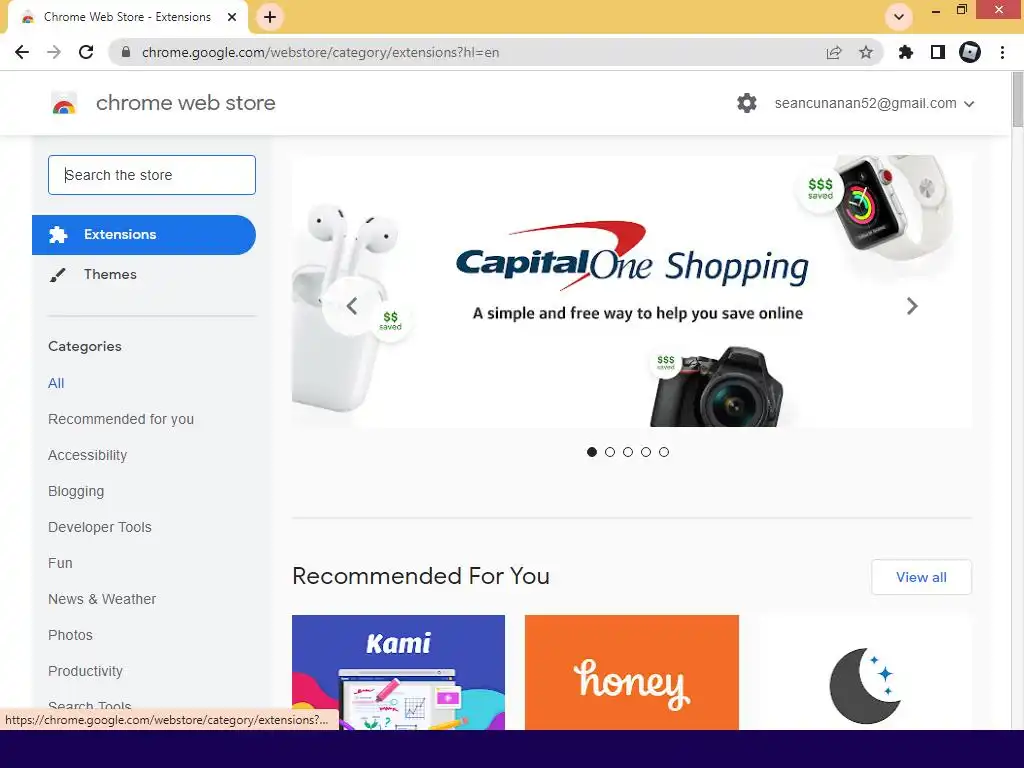The width and height of the screenshot is (1024, 768).
Task: Open the tab search chevron
Action: point(899,17)
